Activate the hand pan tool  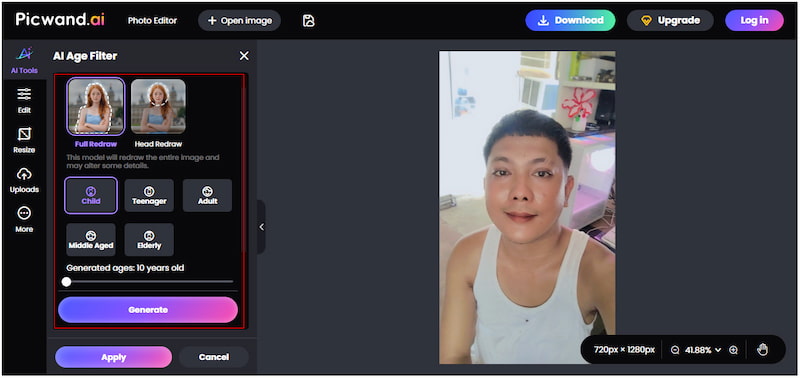pyautogui.click(x=762, y=349)
